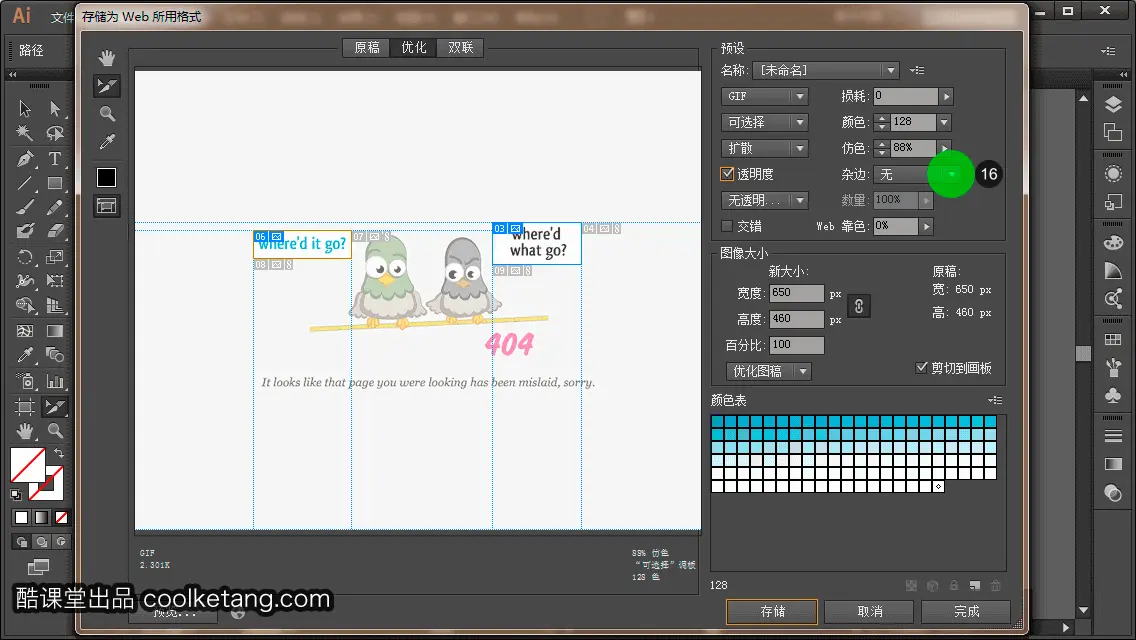Select the Paintbrush tool in Illustrator
The width and height of the screenshot is (1136, 640).
pyautogui.click(x=25, y=207)
